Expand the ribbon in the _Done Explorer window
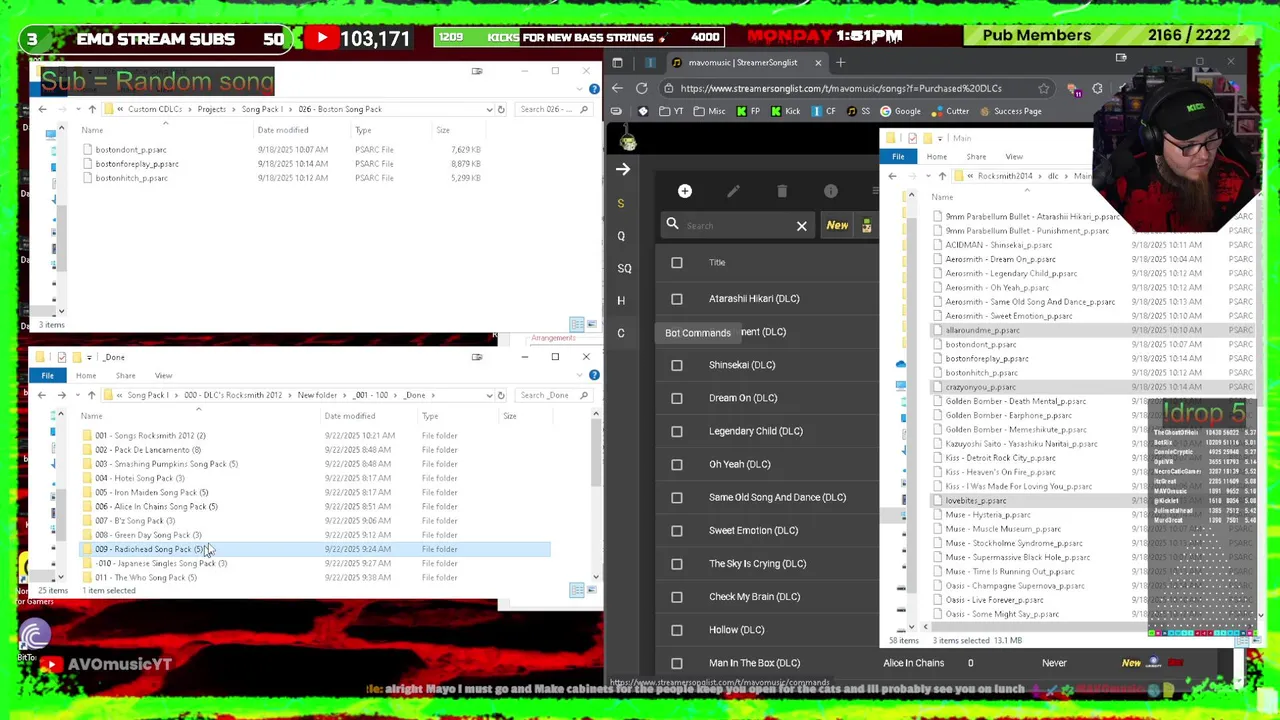1280x720 pixels. pyautogui.click(x=581, y=375)
